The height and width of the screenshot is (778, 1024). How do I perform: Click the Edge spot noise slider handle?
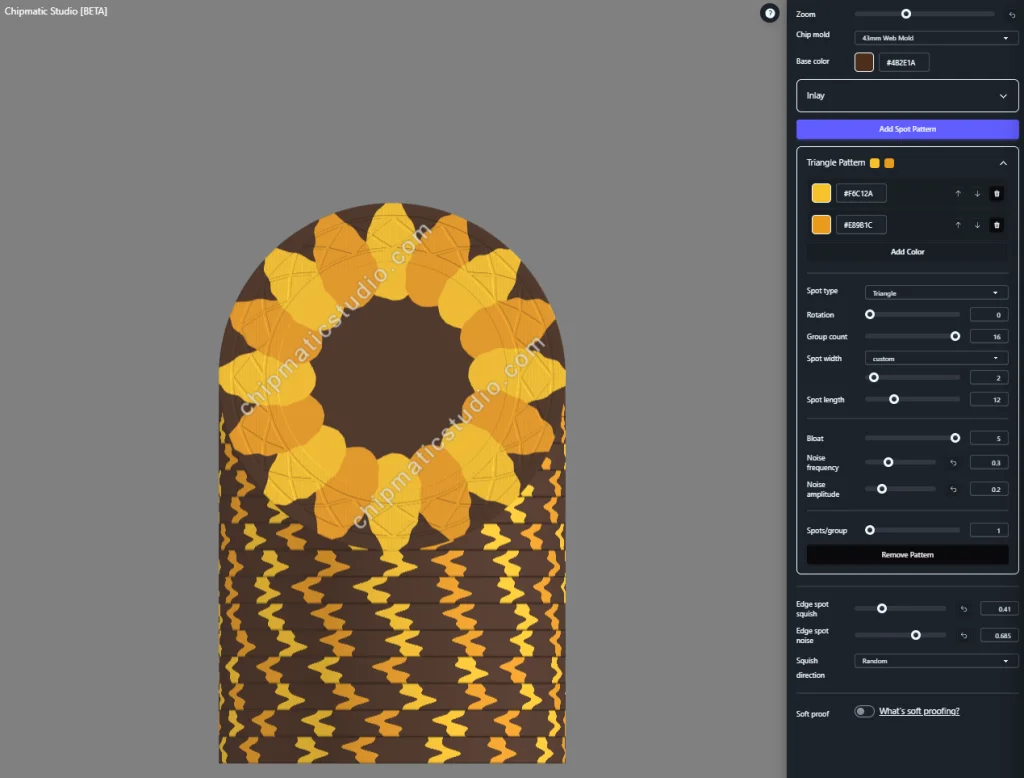916,636
